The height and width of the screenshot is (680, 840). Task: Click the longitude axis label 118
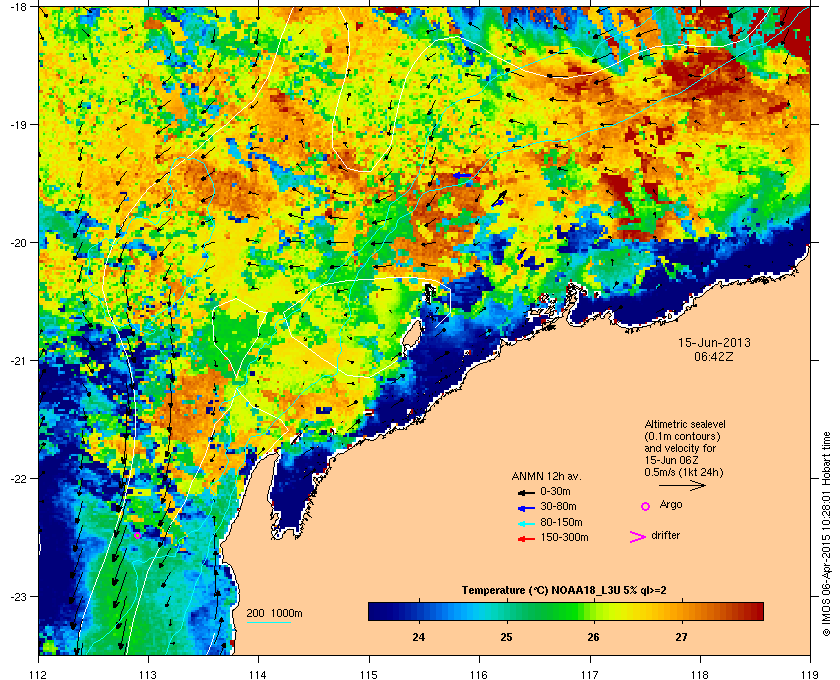click(700, 674)
